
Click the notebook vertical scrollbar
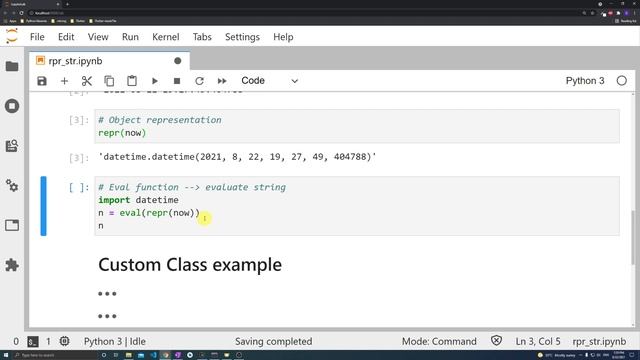tap(633, 237)
